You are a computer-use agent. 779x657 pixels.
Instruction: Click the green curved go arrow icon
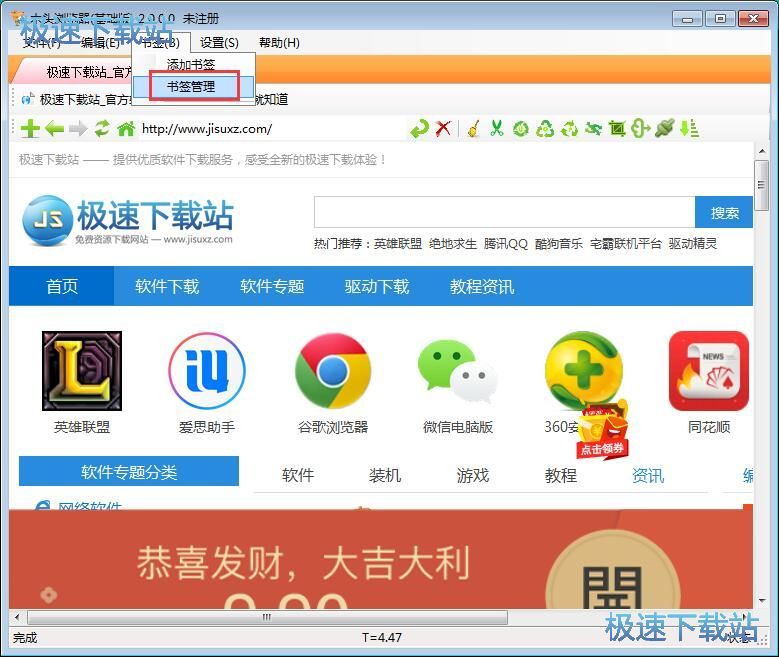pos(419,129)
